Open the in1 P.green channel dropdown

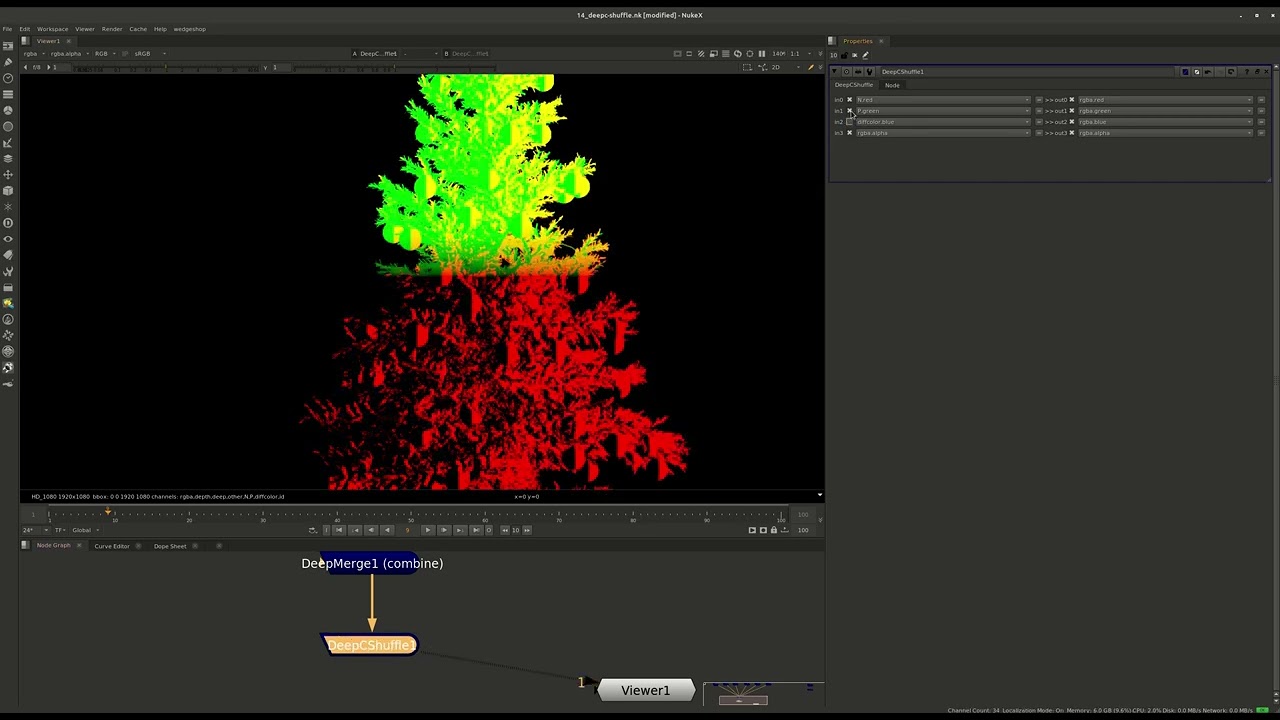(943, 111)
